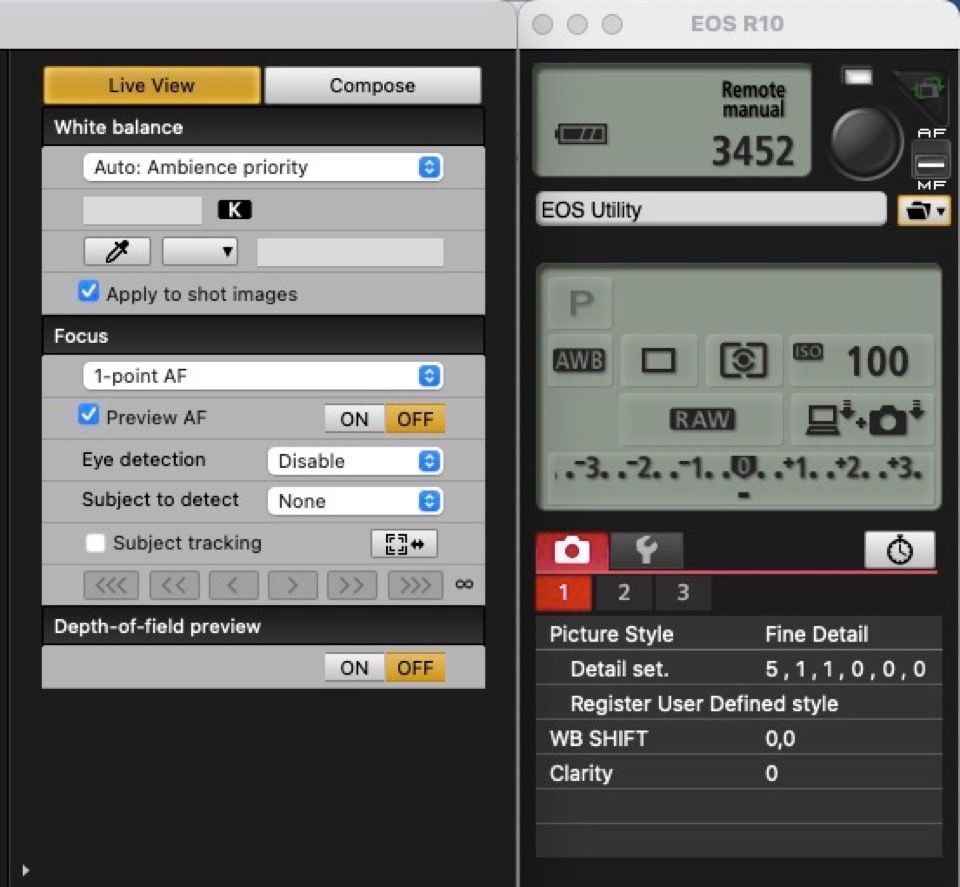This screenshot has height=887, width=960.
Task: Click the single right focus arrow button
Action: click(x=293, y=586)
